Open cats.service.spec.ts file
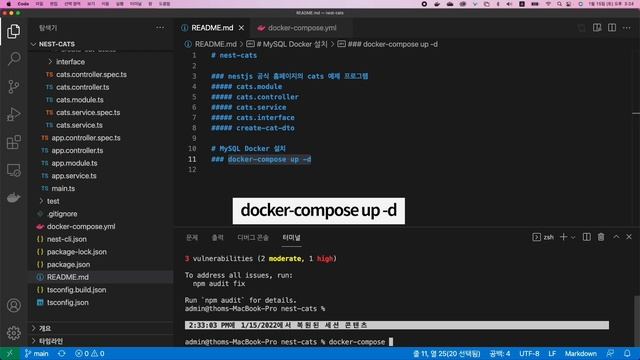This screenshot has width=640, height=360. coord(88,113)
